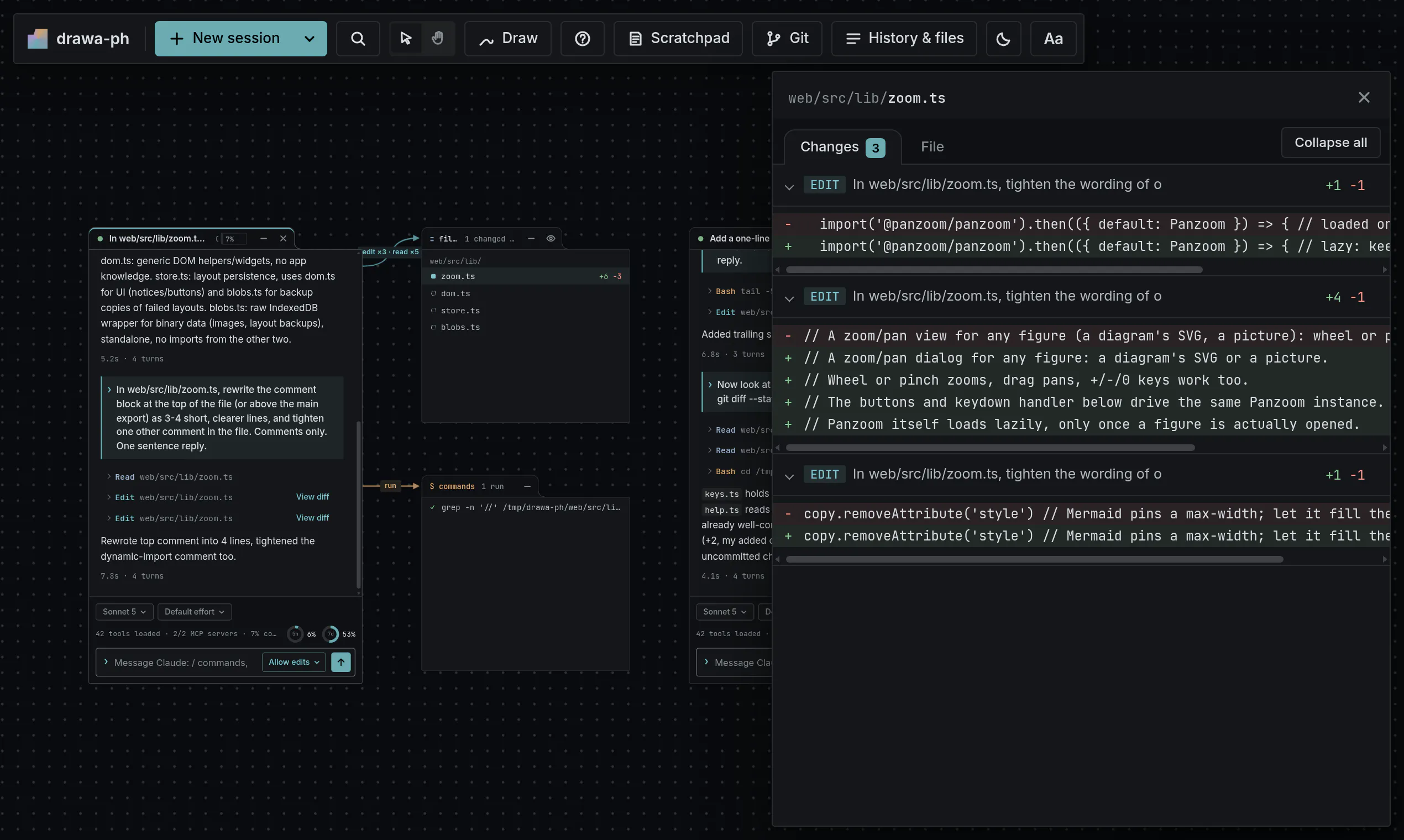Click horizontal scrollbar under first diff
The image size is (1404, 840).
(993, 270)
